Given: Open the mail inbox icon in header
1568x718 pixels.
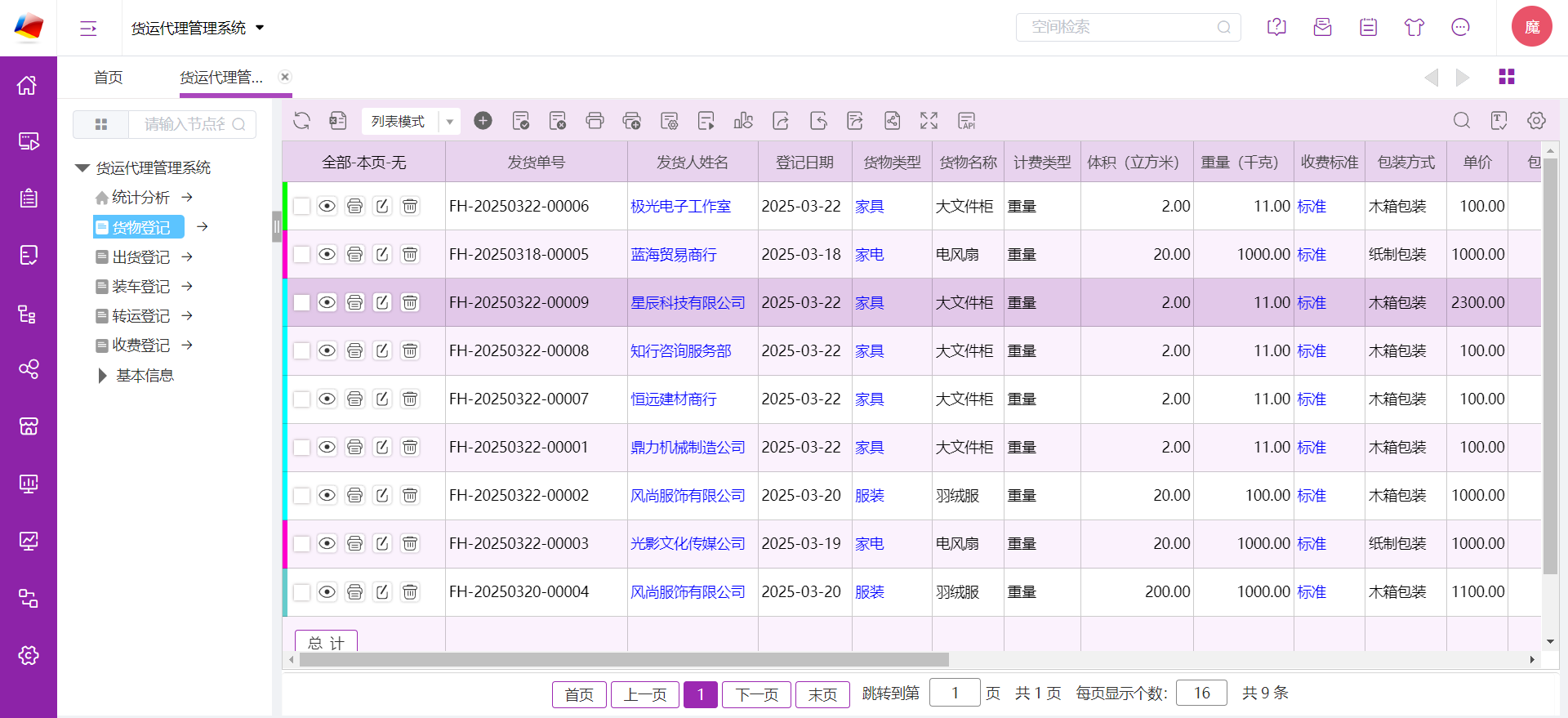Looking at the screenshot, I should click(1322, 27).
